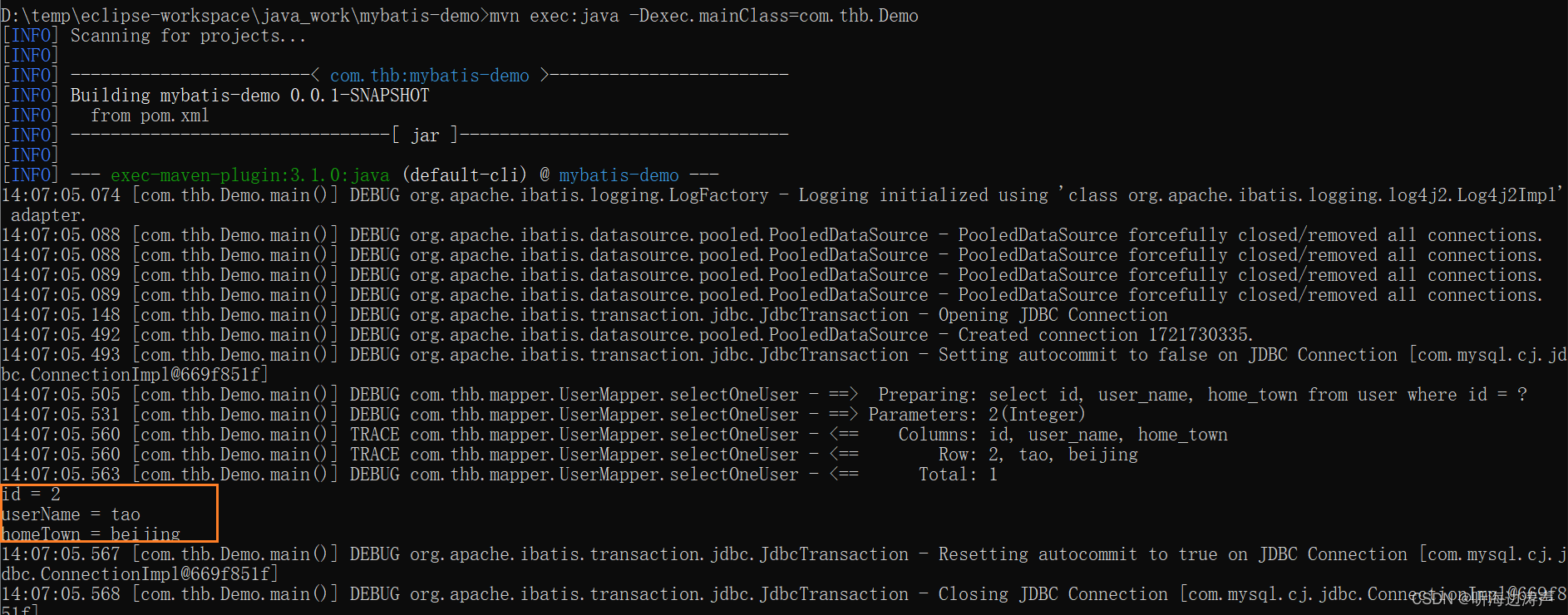Click the 14:07:05.148 timestamp
The image size is (1568, 615).
click(61, 315)
